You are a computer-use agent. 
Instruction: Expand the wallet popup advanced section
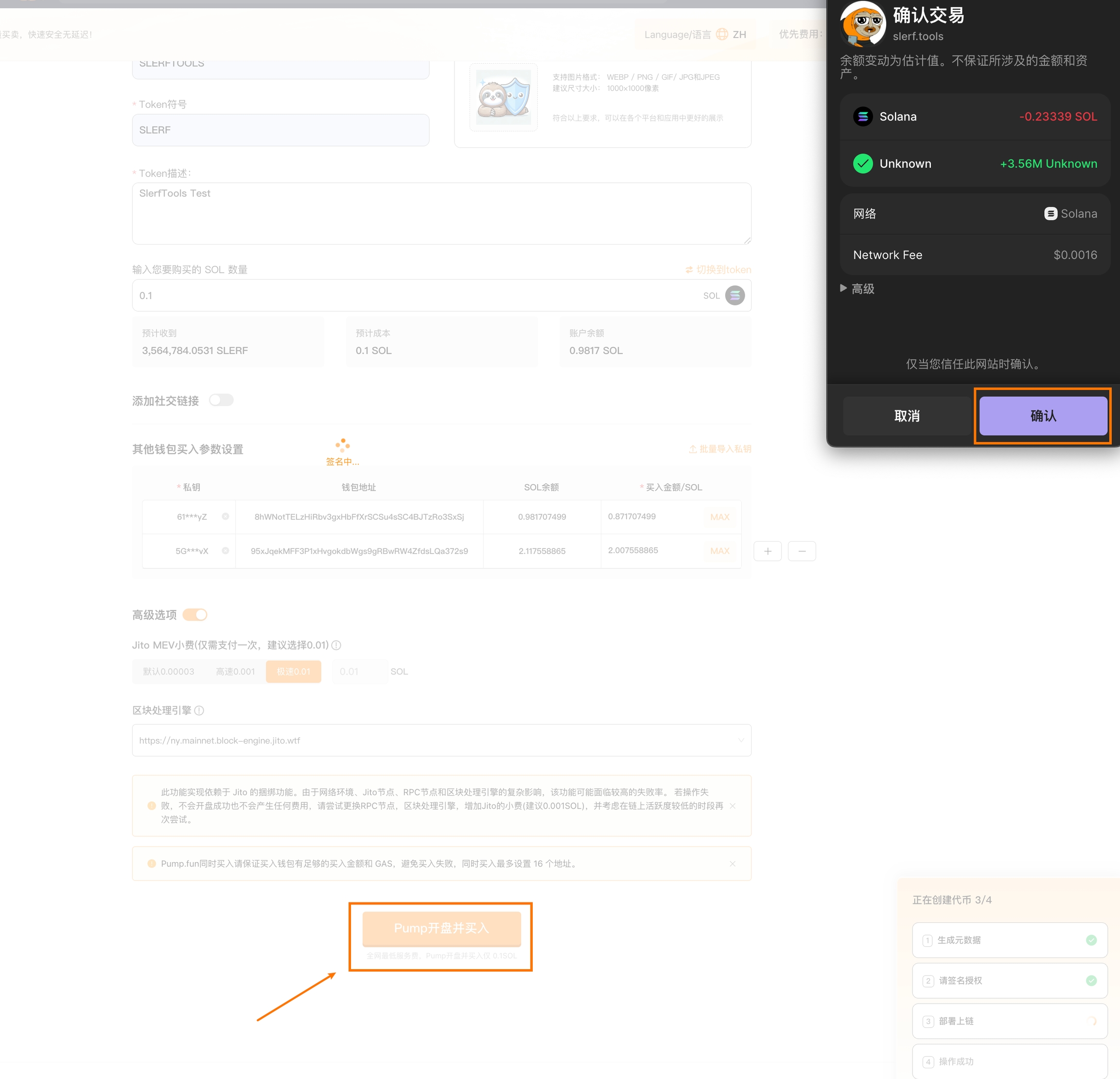point(857,289)
